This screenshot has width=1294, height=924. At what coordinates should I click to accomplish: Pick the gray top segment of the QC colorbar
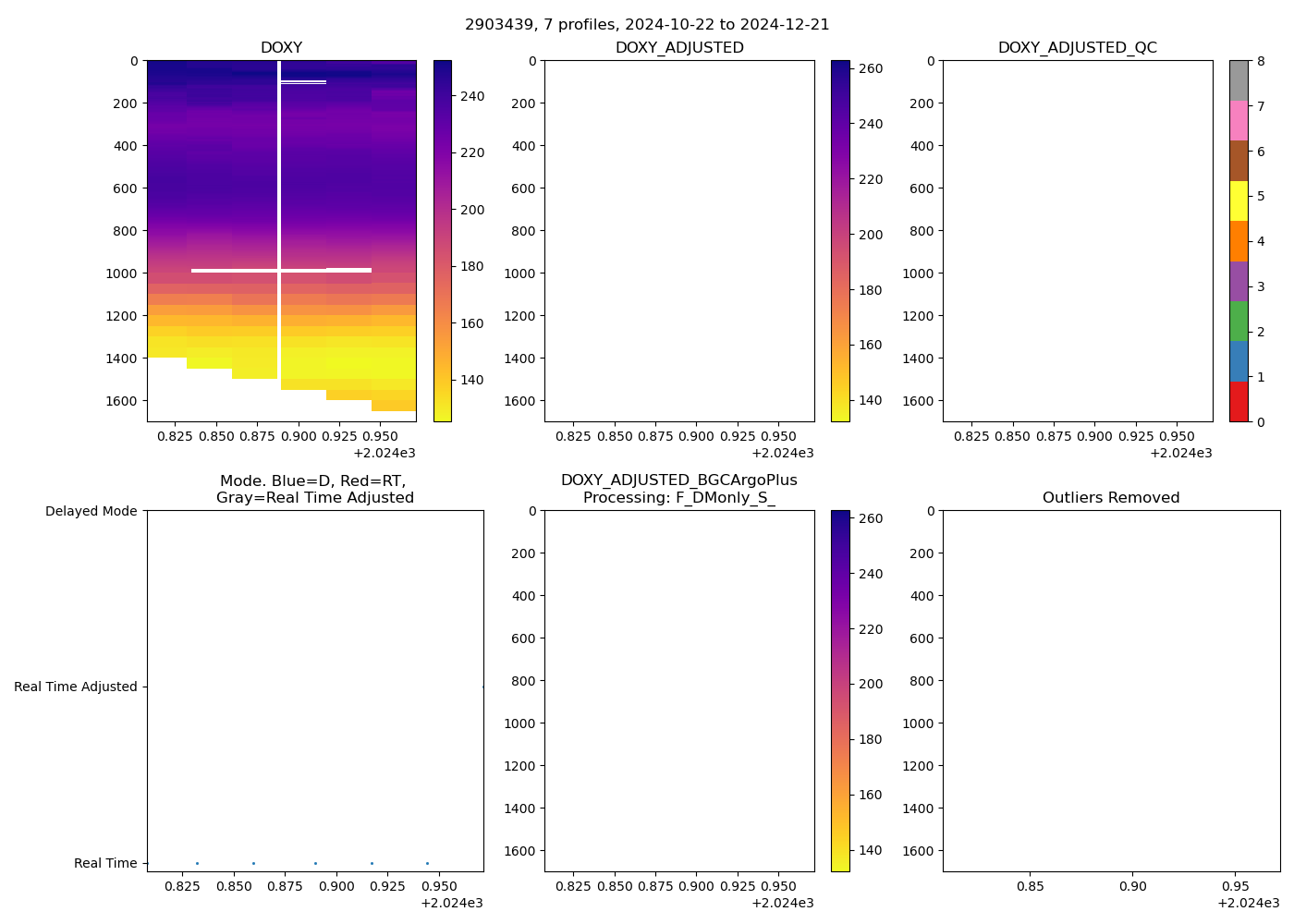coord(1239,80)
